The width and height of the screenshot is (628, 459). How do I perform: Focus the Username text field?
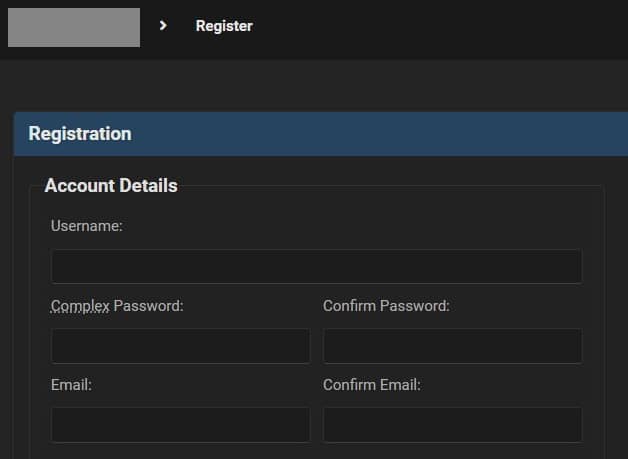[x=316, y=266]
